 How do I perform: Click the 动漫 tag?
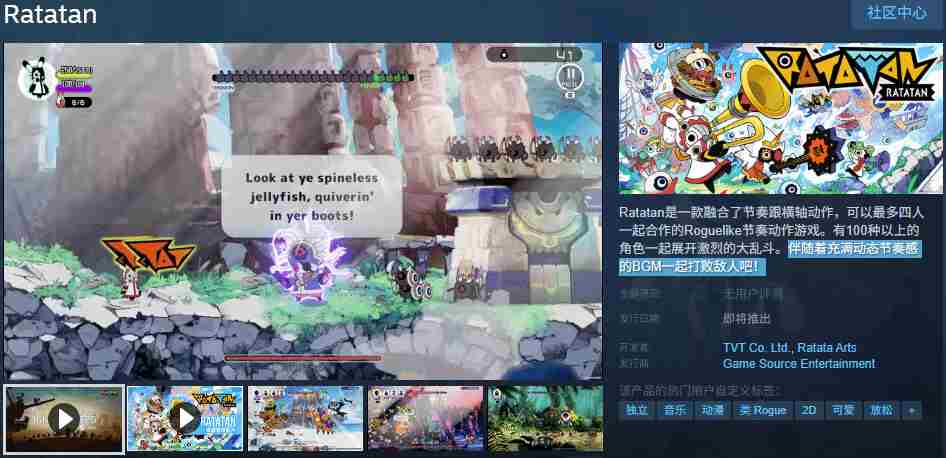713,410
